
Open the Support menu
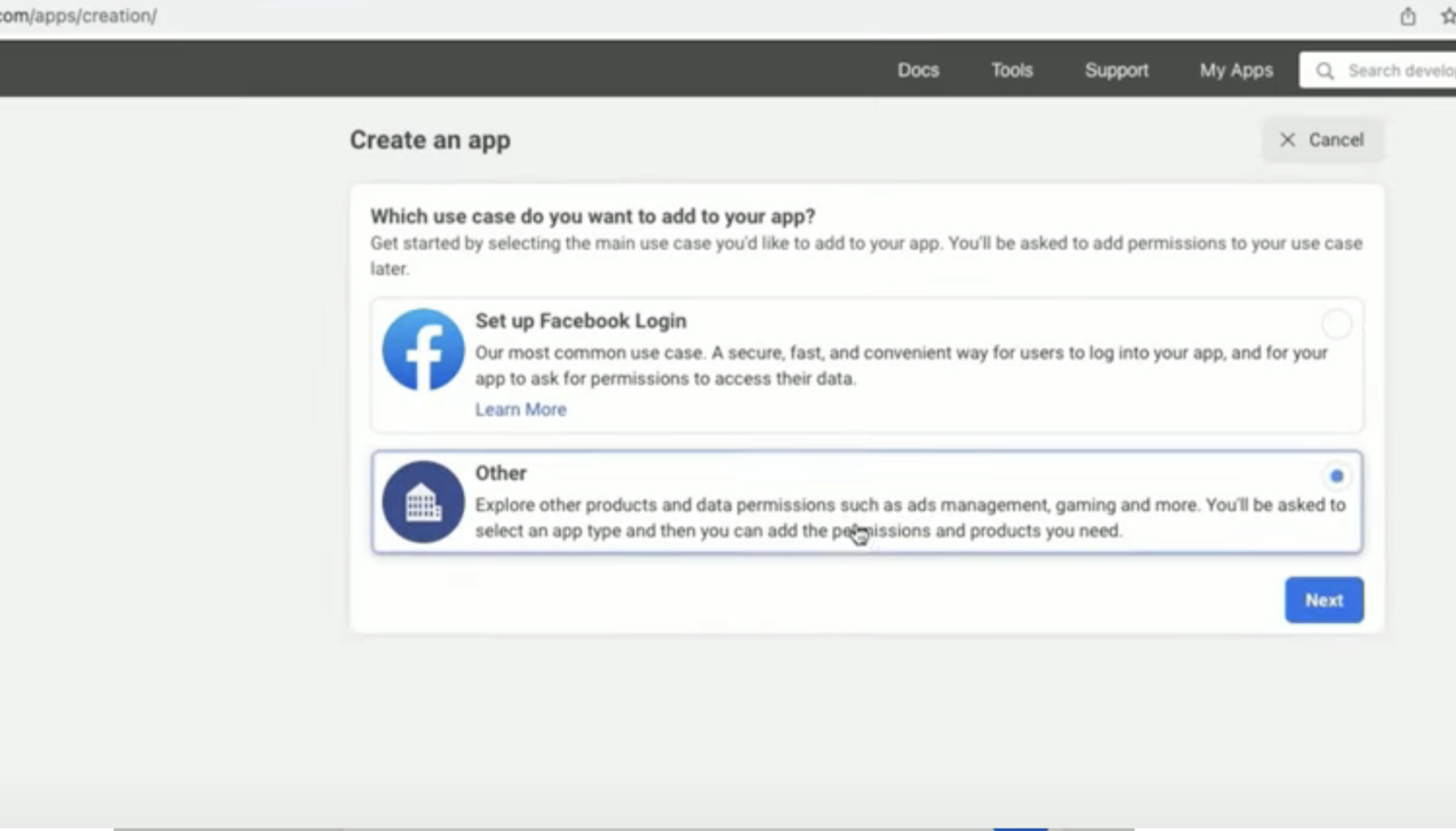tap(1116, 70)
